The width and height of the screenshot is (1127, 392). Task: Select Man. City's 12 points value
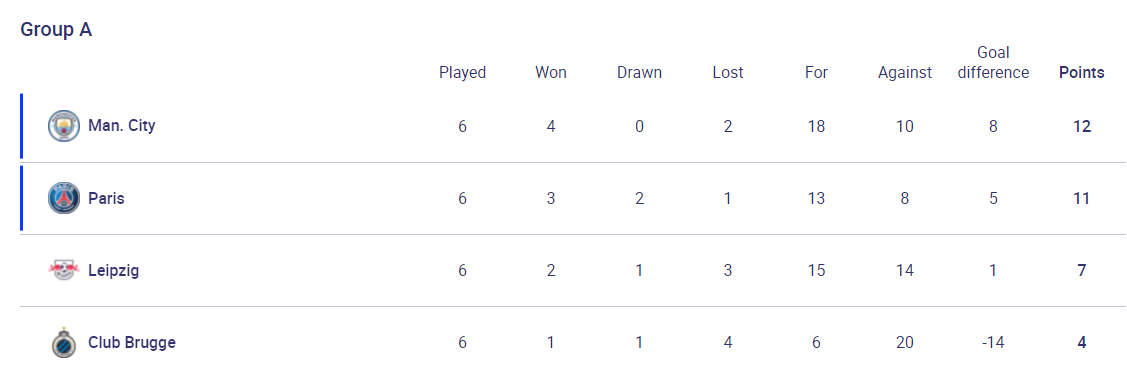tap(1081, 127)
